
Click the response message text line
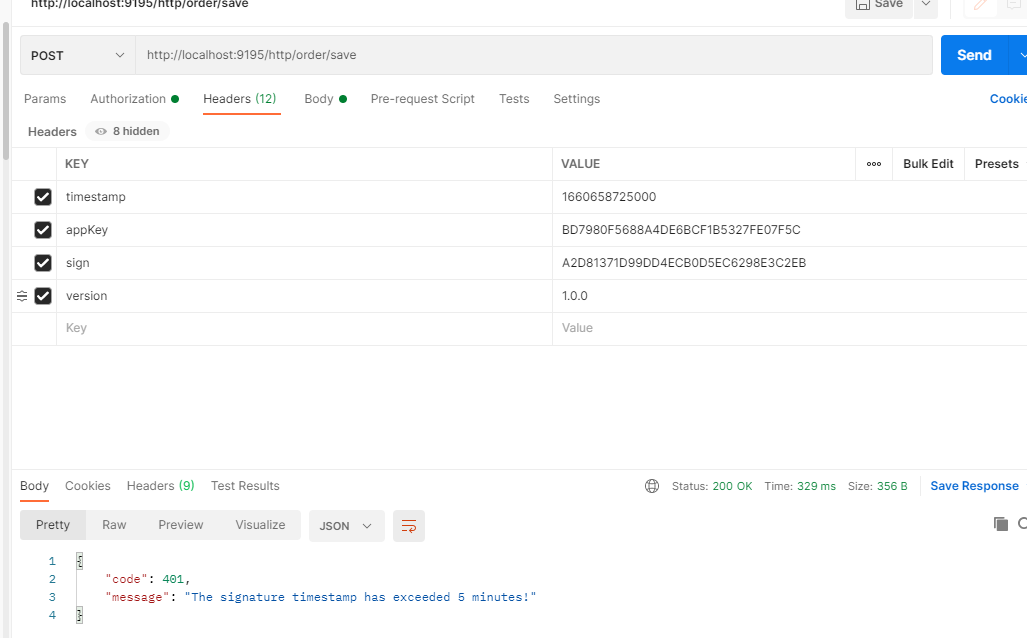pos(321,597)
